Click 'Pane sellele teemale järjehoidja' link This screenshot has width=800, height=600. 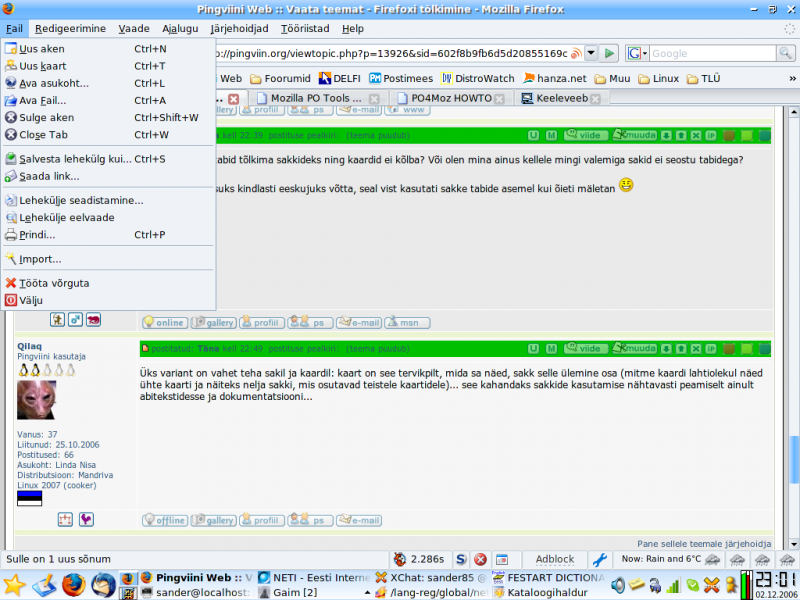(x=704, y=544)
